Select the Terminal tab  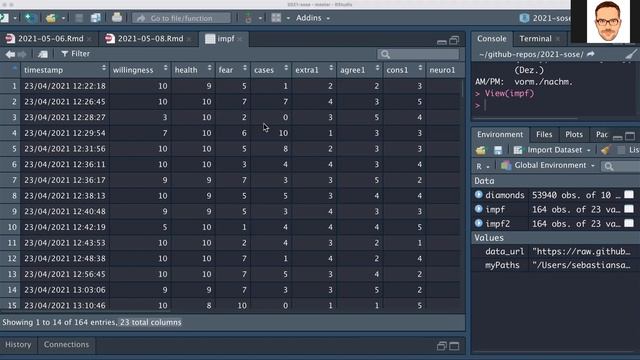click(x=535, y=39)
